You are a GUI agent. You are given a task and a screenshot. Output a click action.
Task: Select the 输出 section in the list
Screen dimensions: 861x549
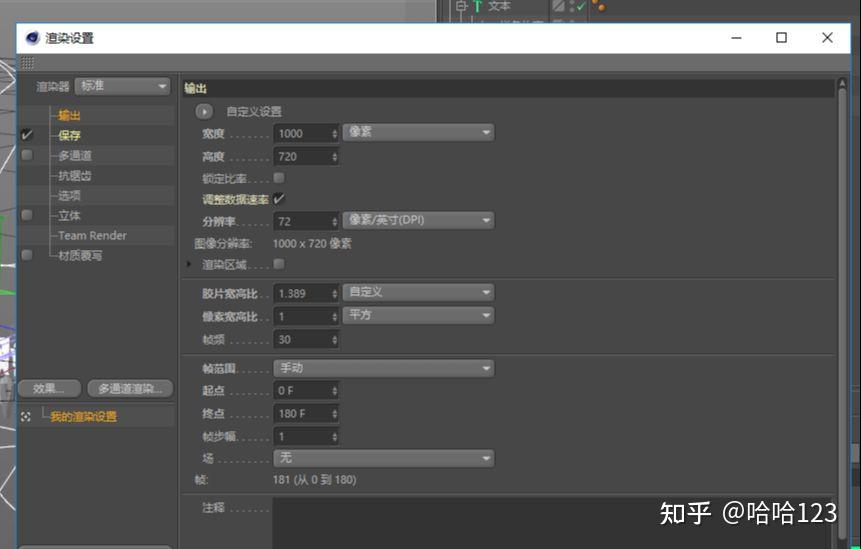tap(69, 115)
